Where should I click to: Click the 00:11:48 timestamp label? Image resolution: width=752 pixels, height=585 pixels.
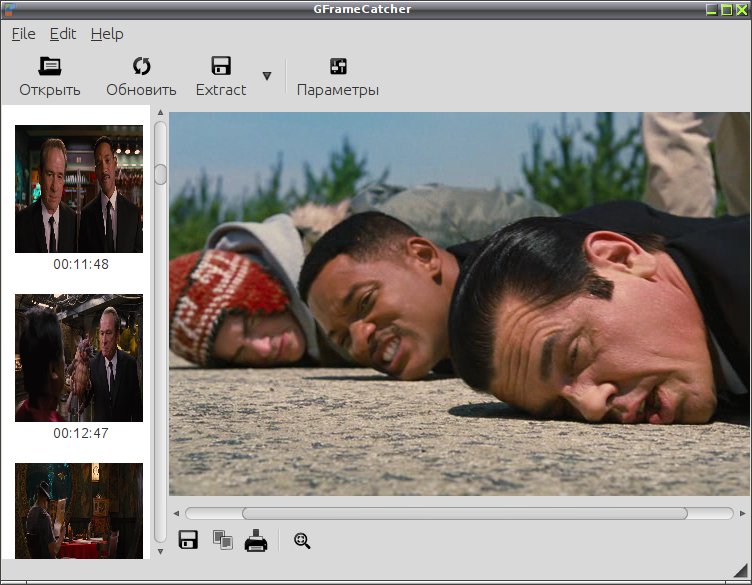[81, 264]
